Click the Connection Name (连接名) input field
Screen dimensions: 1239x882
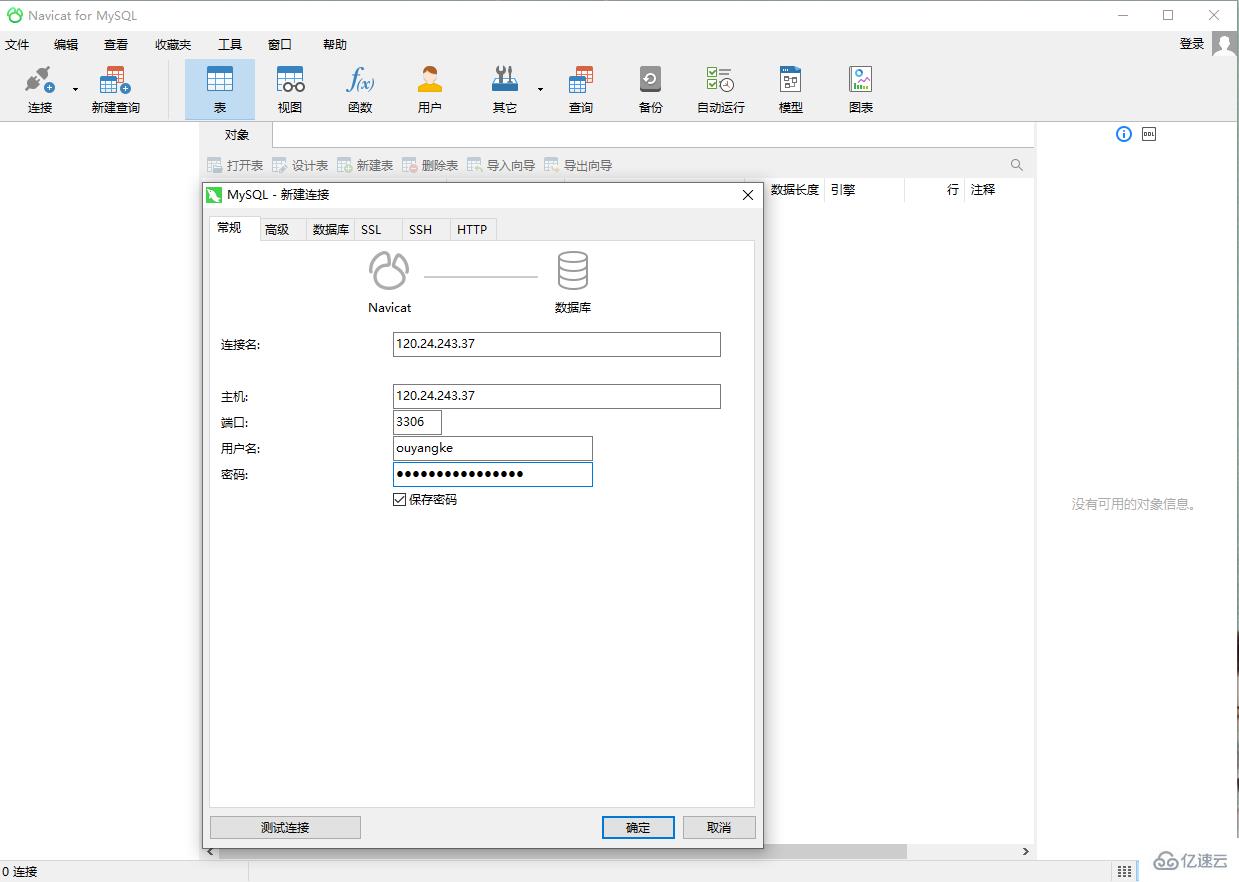(x=557, y=344)
